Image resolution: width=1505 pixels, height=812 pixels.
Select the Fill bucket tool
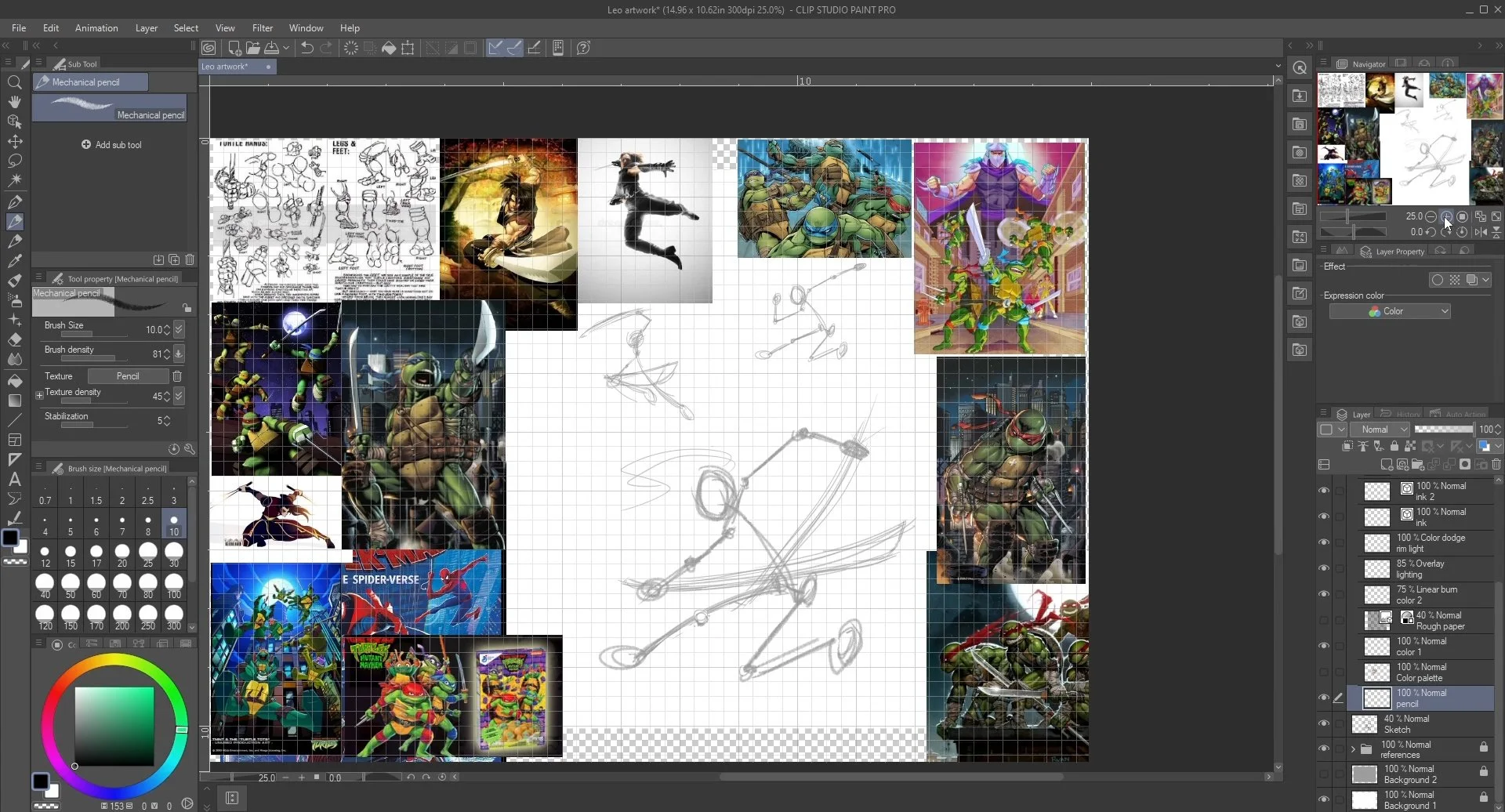pyautogui.click(x=14, y=380)
